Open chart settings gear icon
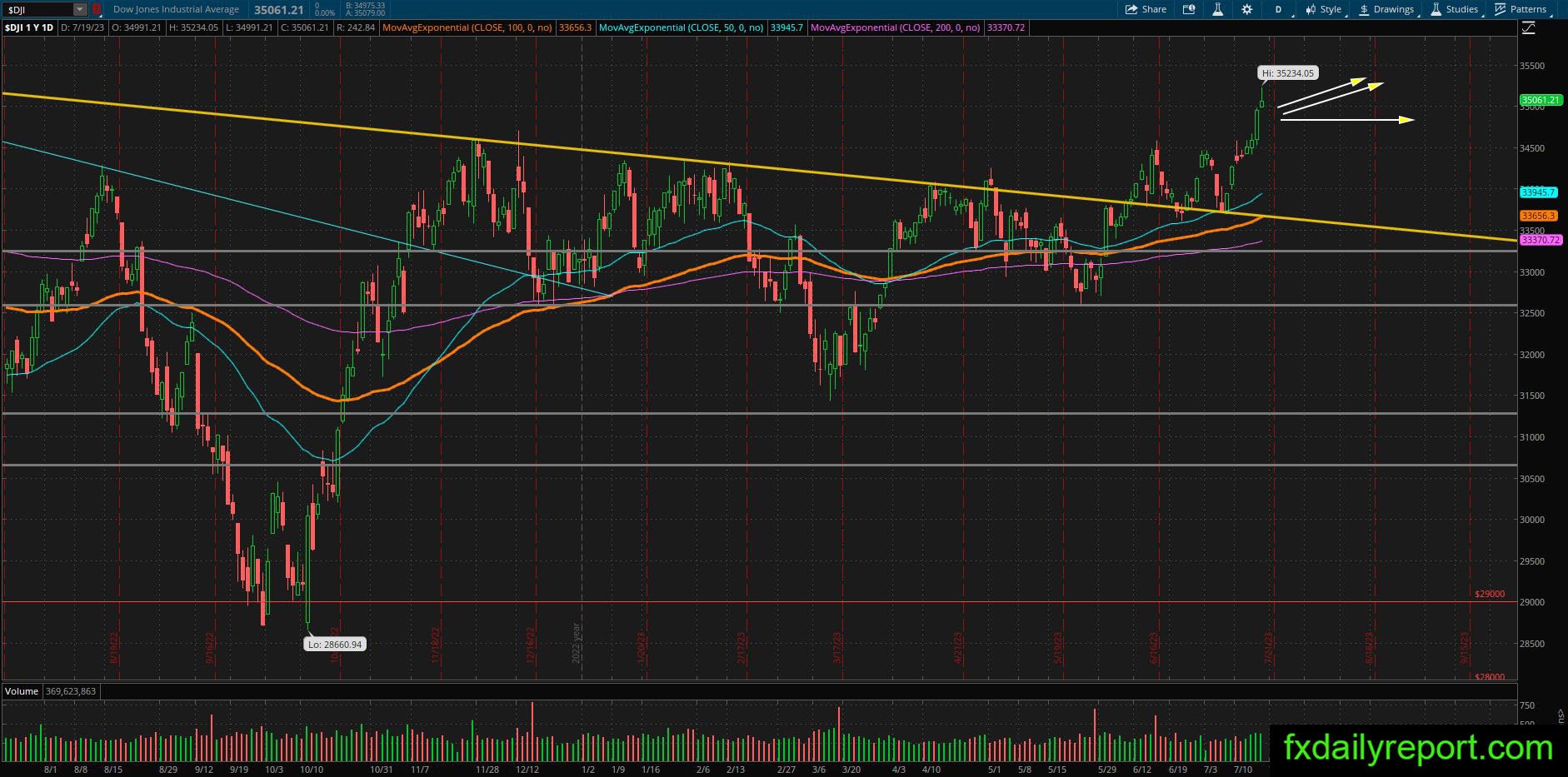 coord(1246,9)
